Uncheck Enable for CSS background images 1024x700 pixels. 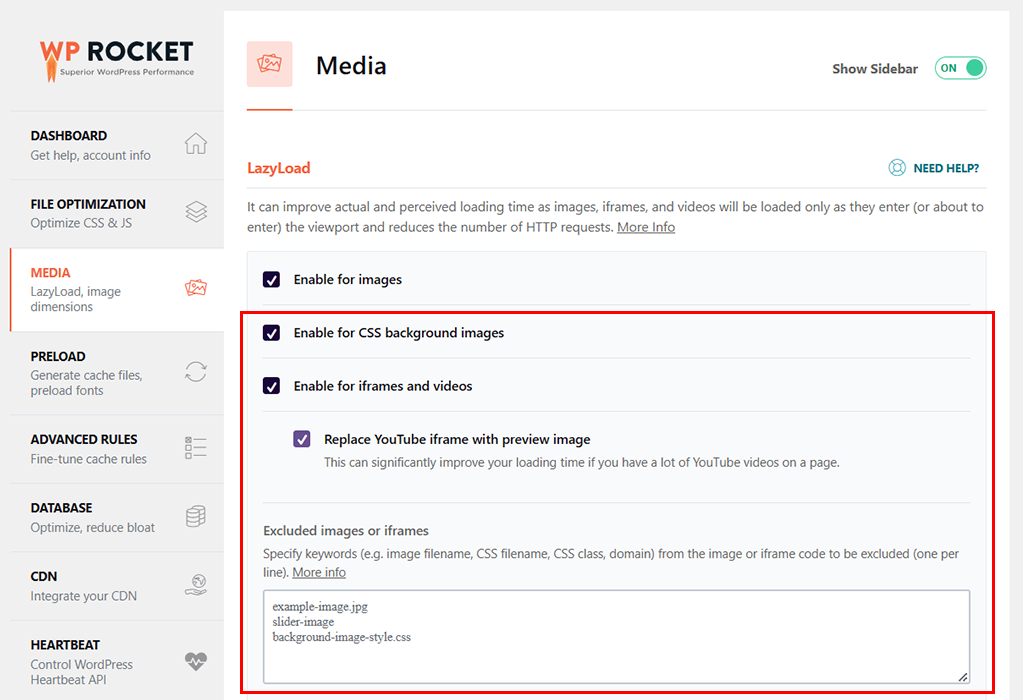pos(272,333)
